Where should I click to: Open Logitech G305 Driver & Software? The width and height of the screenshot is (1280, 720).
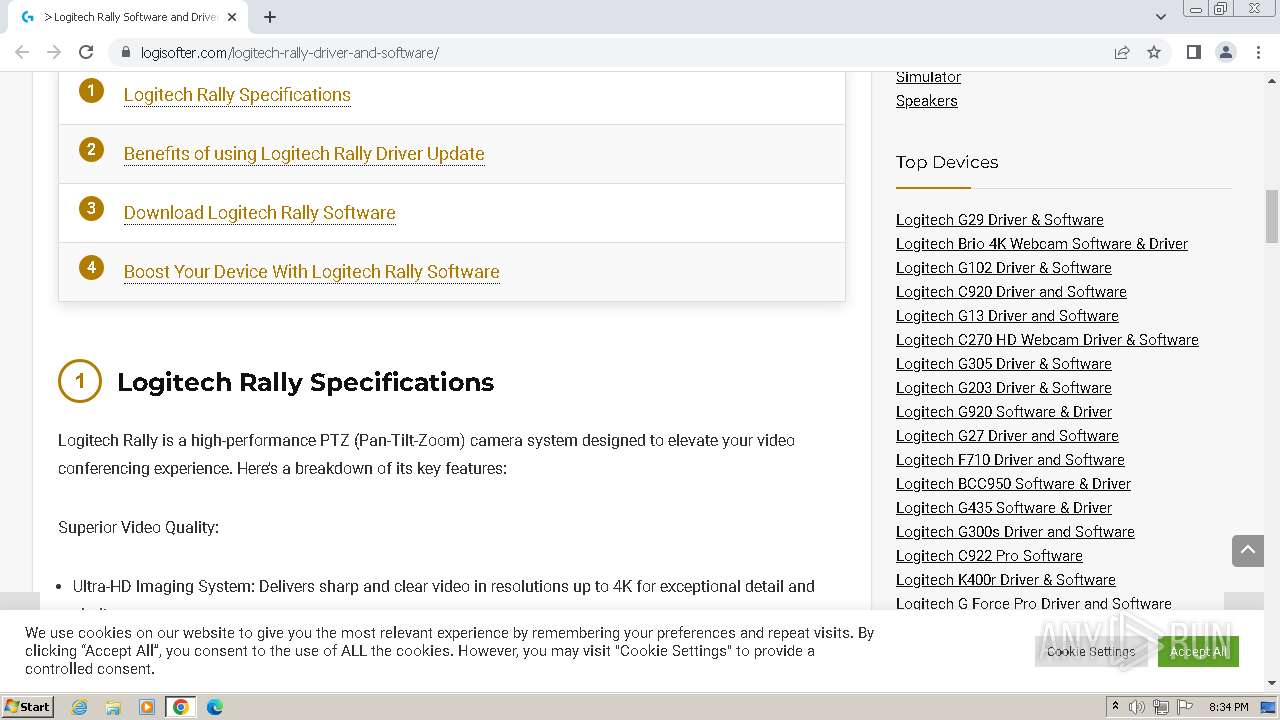tap(1004, 364)
